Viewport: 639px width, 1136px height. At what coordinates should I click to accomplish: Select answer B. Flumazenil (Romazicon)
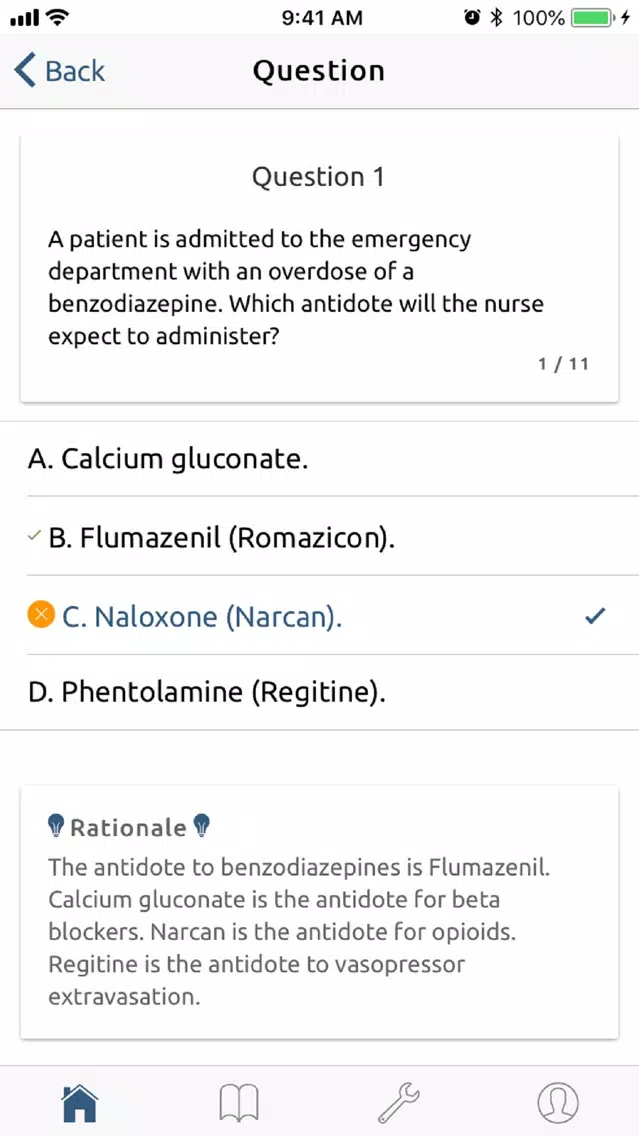320,537
